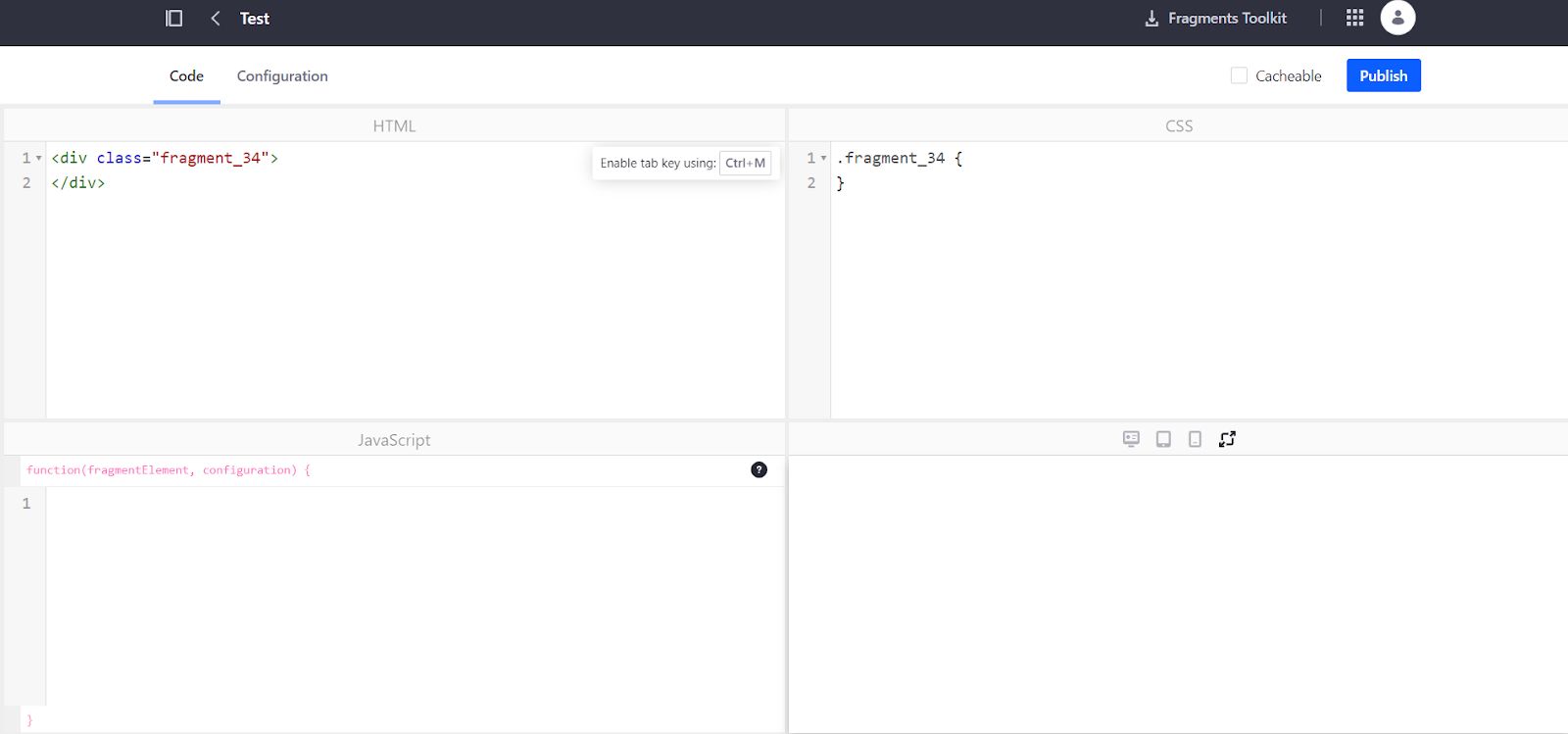Click the Test fragment title
1568x734 pixels.
point(255,19)
